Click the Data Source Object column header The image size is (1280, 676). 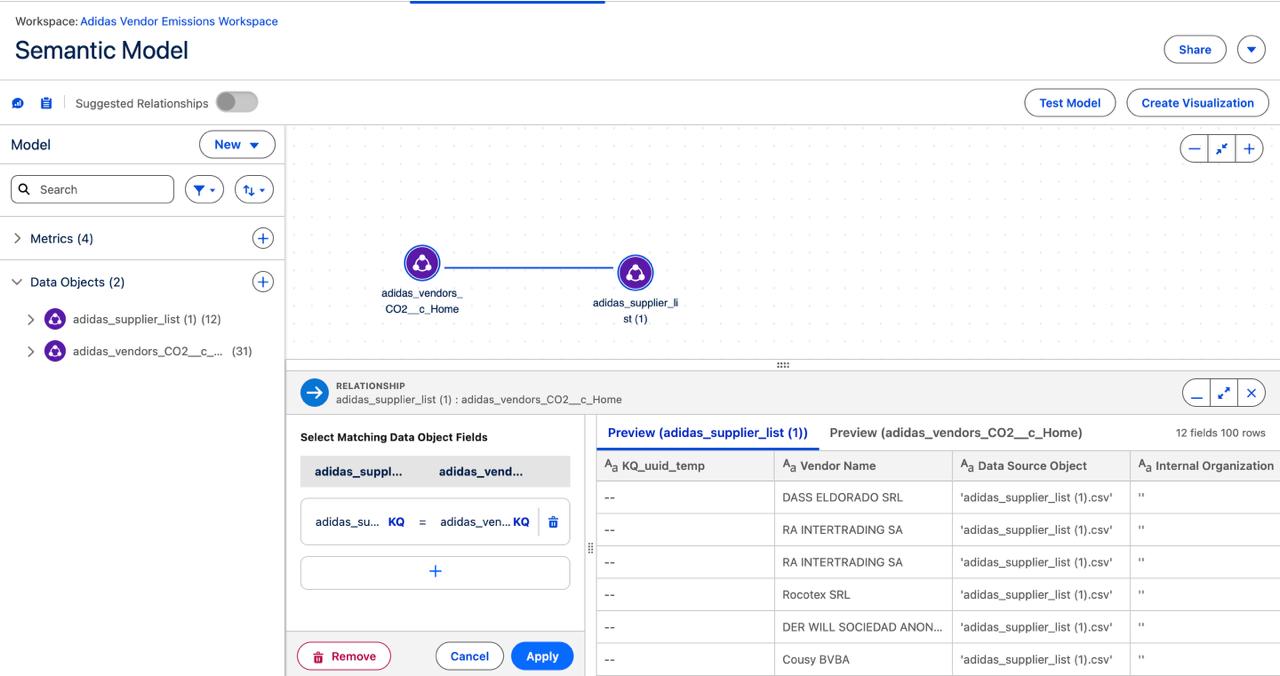(1041, 466)
